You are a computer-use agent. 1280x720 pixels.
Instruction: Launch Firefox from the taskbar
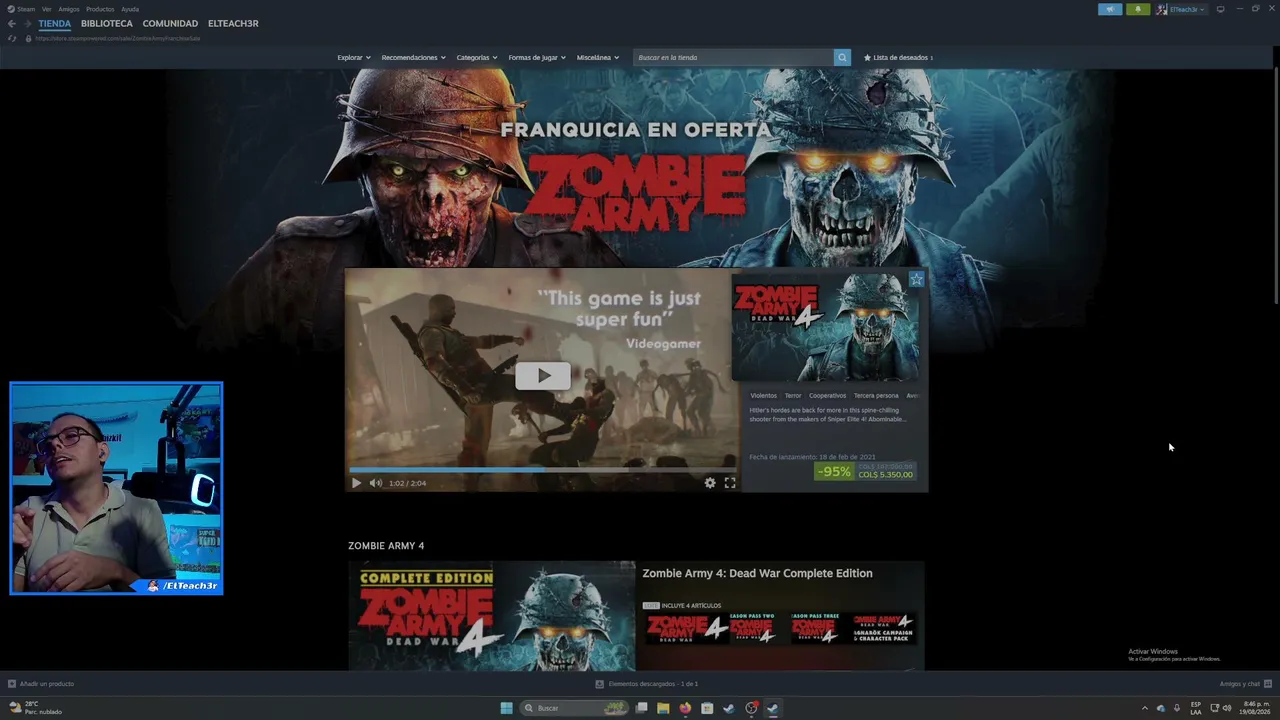(x=685, y=708)
